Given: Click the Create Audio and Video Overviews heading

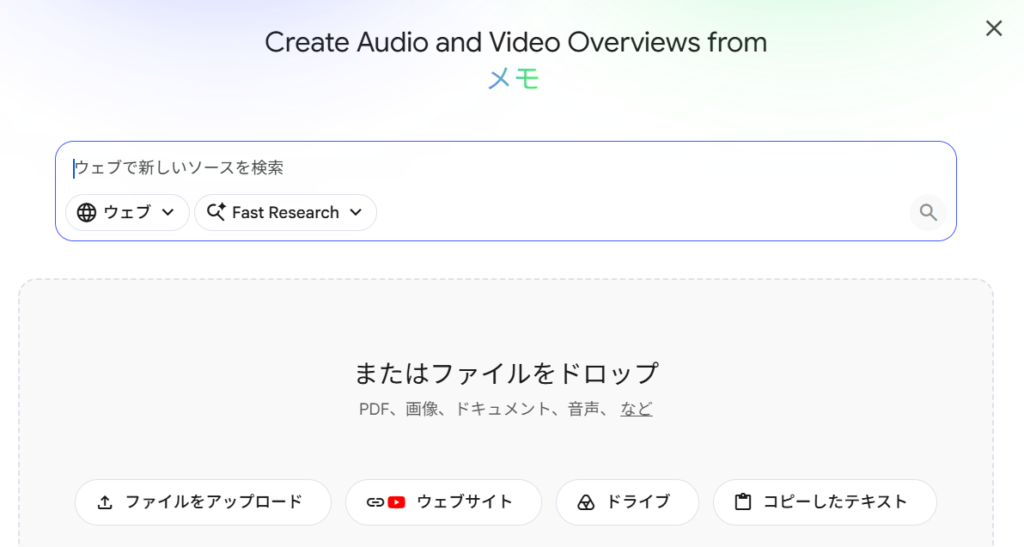Looking at the screenshot, I should (x=516, y=42).
